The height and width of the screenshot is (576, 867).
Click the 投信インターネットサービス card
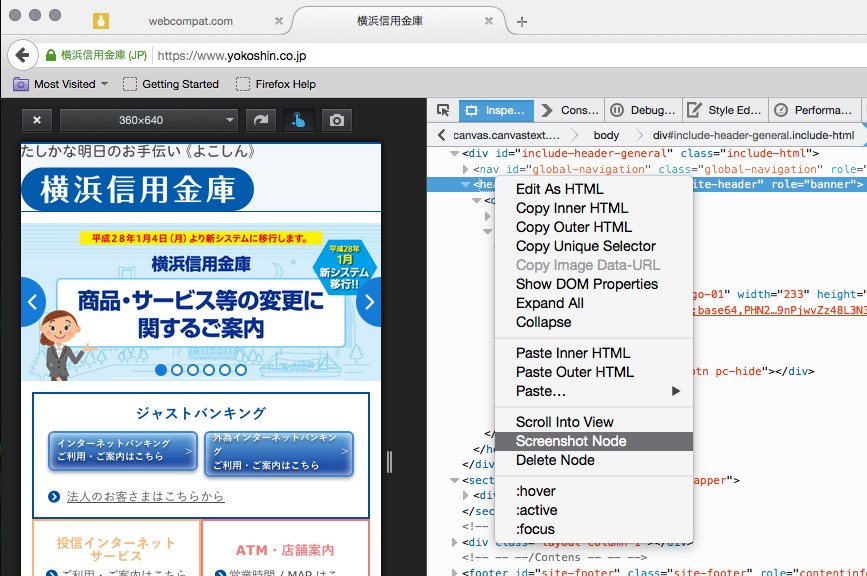pyautogui.click(x=116, y=548)
